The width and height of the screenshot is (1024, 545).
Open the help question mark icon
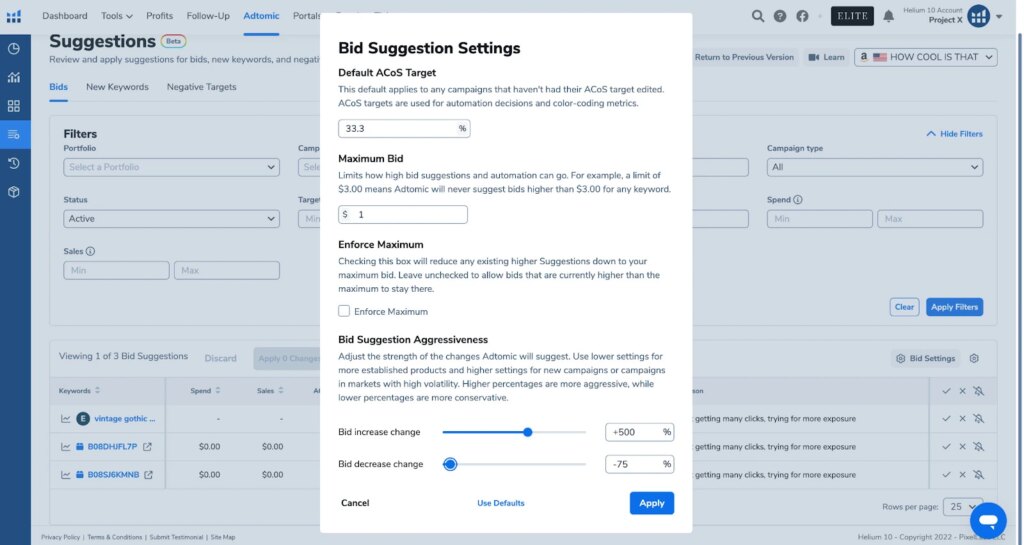coord(780,16)
